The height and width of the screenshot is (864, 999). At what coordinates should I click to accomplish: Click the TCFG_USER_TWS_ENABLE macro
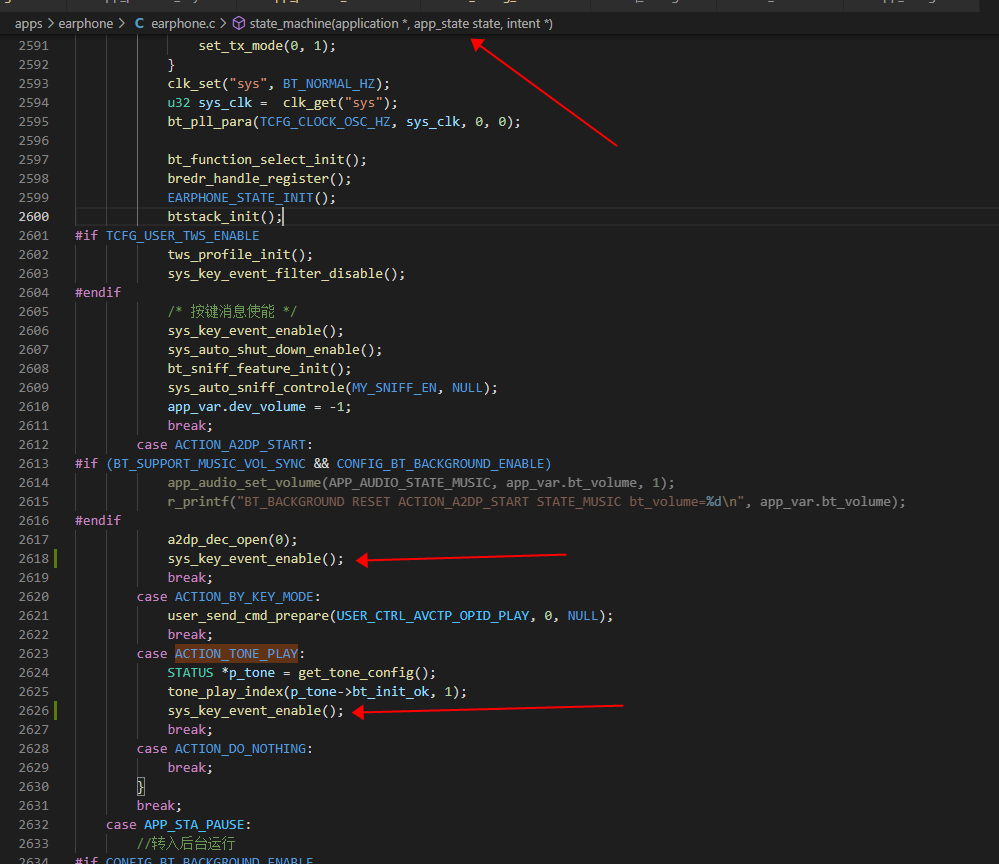click(x=182, y=236)
